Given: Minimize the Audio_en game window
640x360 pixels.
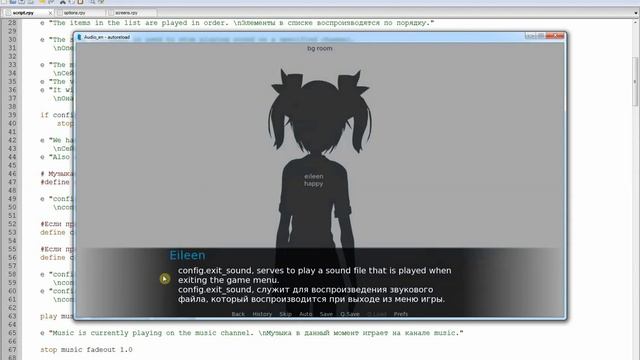Looking at the screenshot, I should (529, 36).
